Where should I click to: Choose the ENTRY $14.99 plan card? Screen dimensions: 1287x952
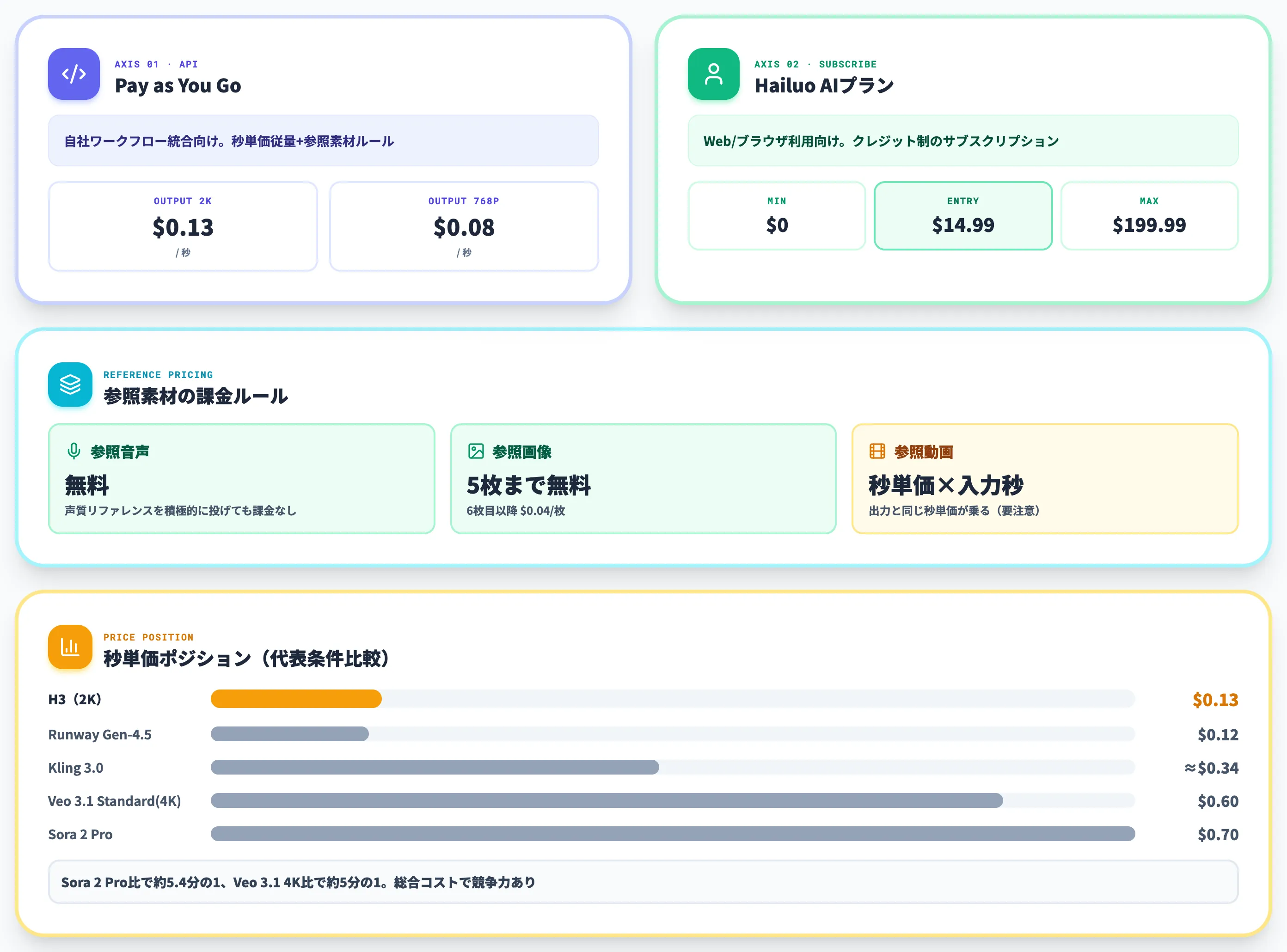[x=963, y=215]
